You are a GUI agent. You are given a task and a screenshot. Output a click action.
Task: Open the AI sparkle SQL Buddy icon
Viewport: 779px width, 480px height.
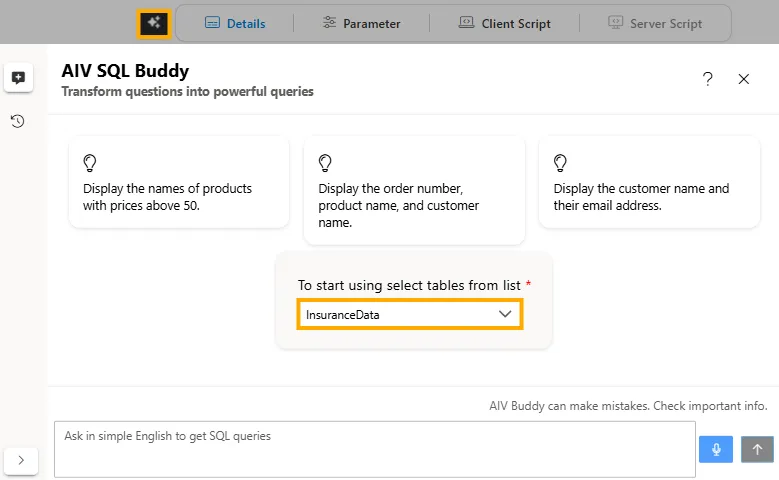[x=153, y=22]
